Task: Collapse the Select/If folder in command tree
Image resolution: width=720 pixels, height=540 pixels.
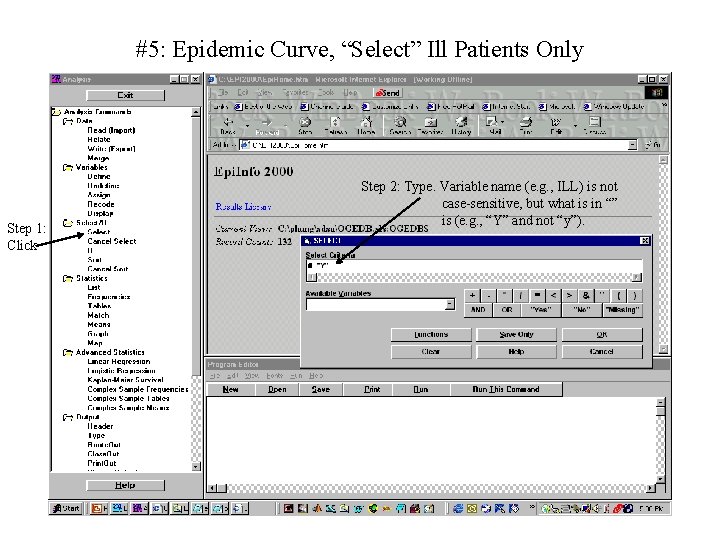Action: click(68, 223)
